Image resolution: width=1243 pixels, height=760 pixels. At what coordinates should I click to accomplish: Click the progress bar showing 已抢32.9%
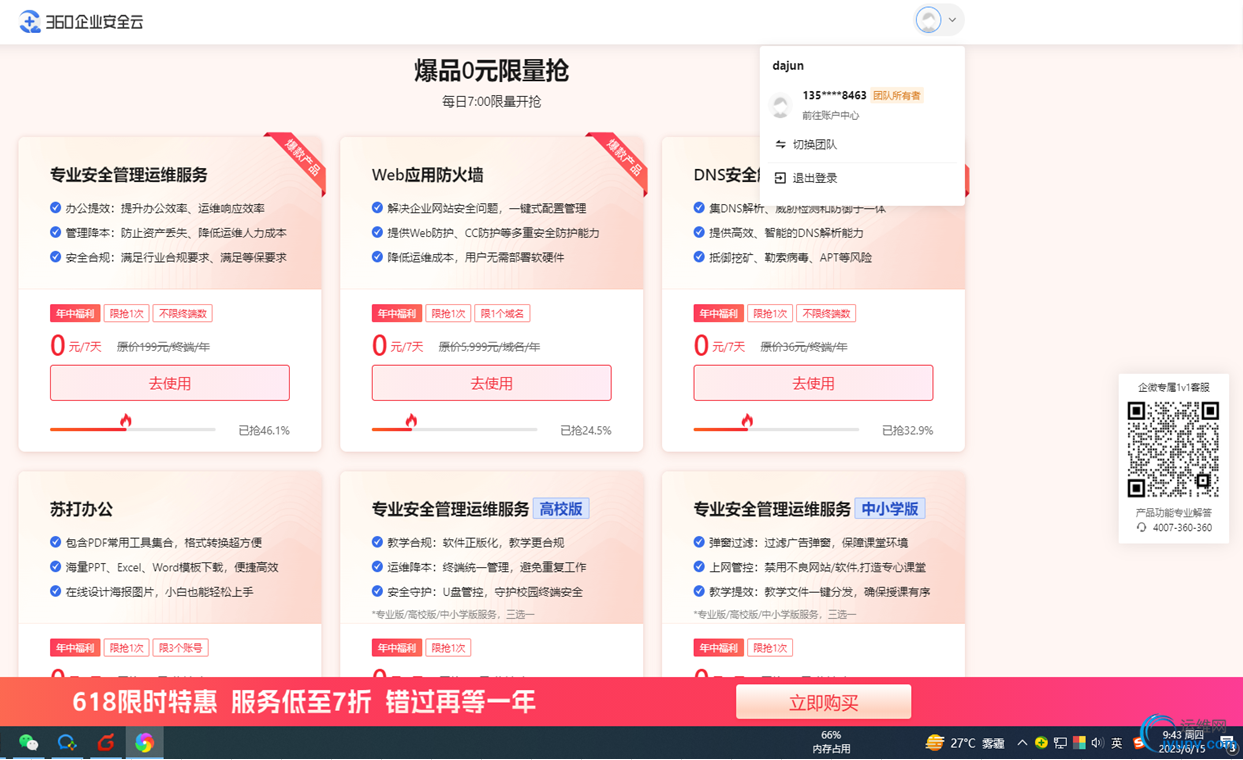(776, 429)
